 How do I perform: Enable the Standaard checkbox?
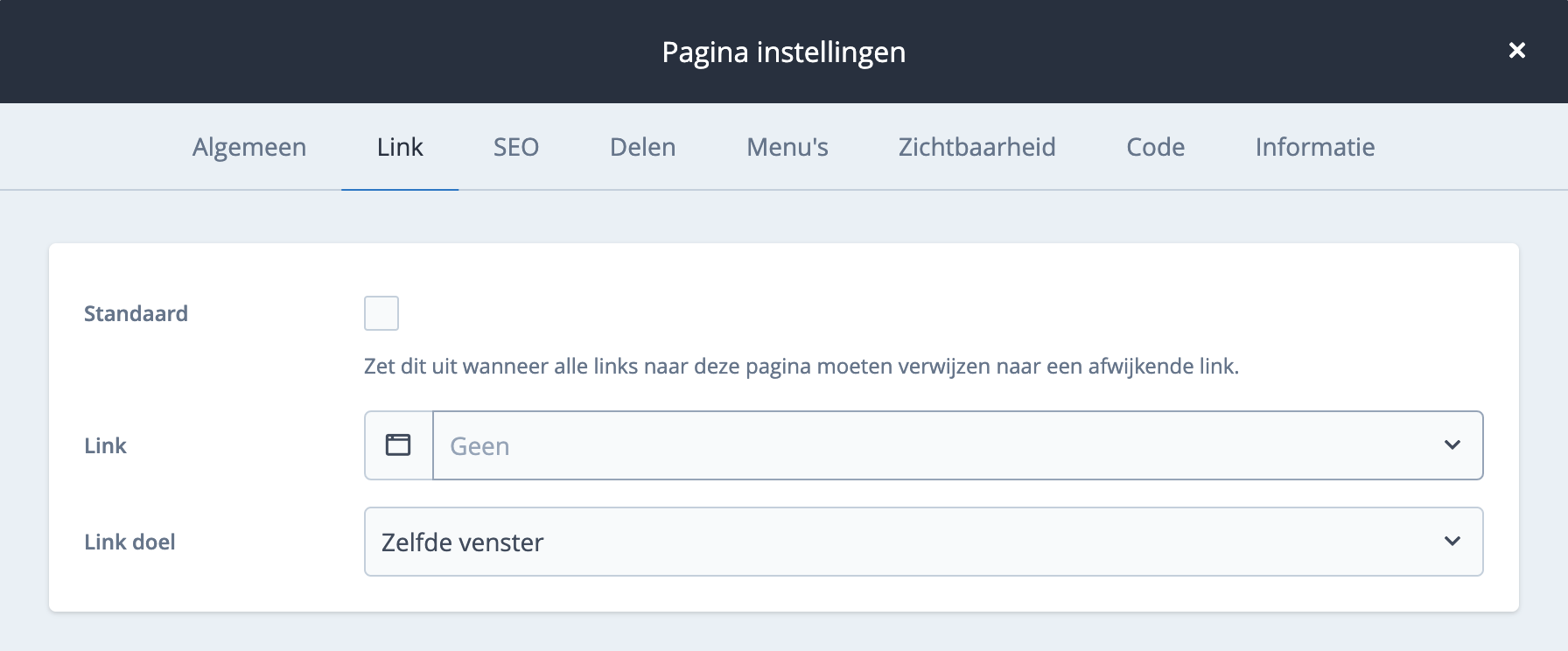click(x=381, y=313)
